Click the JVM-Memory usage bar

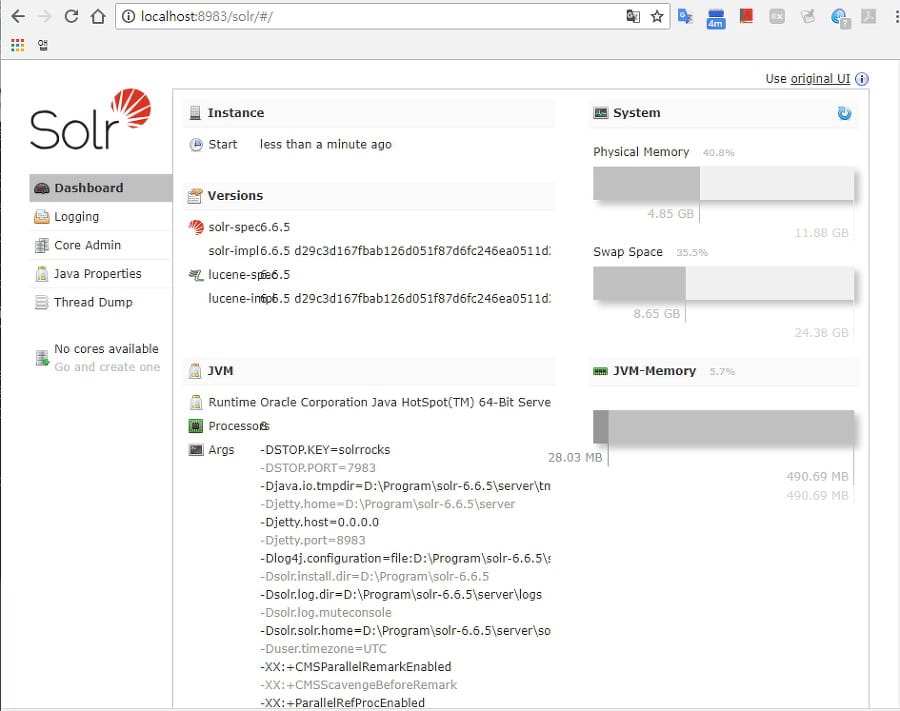(x=722, y=427)
